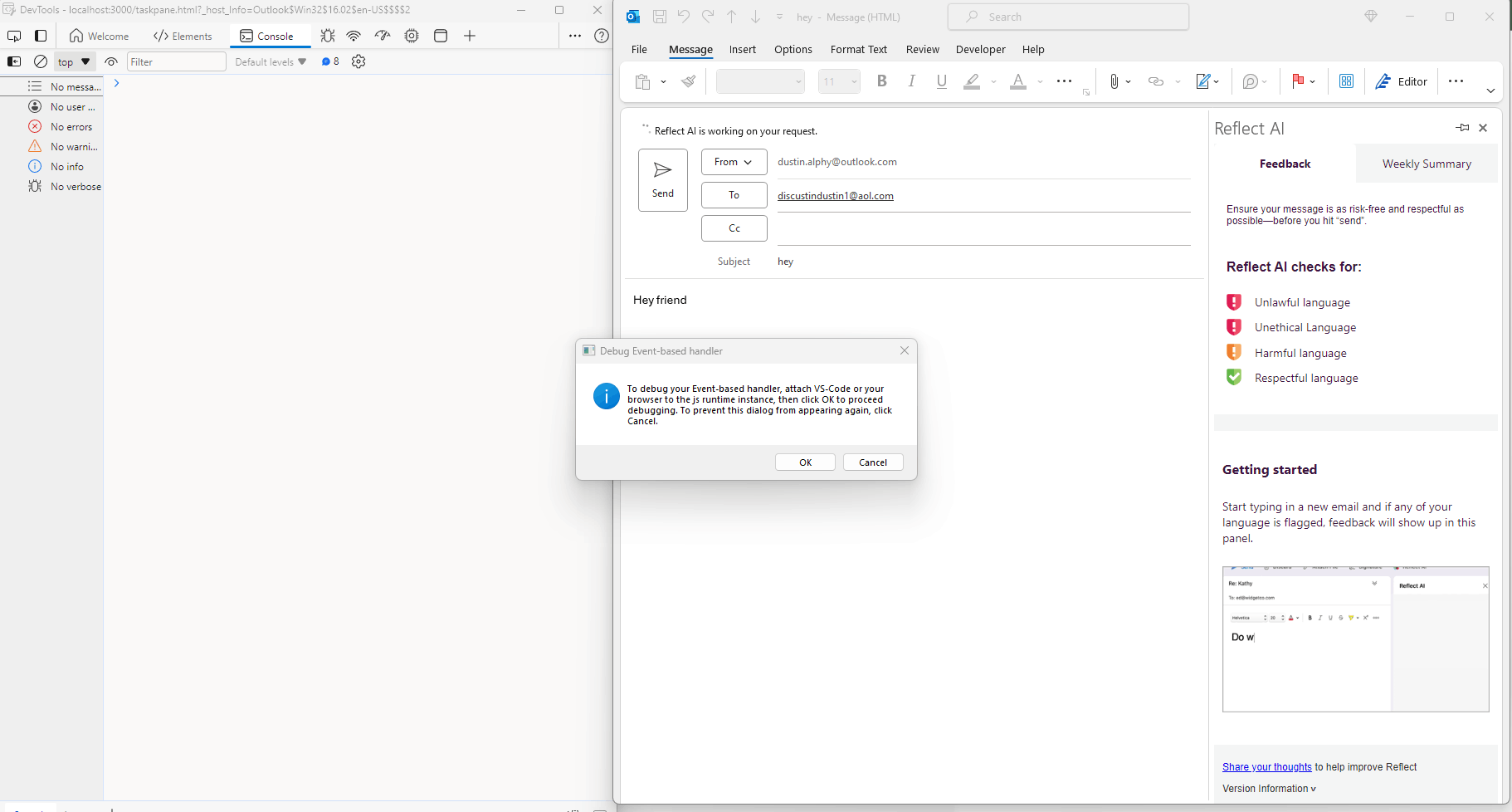Open the font size dropdown

coord(854,81)
